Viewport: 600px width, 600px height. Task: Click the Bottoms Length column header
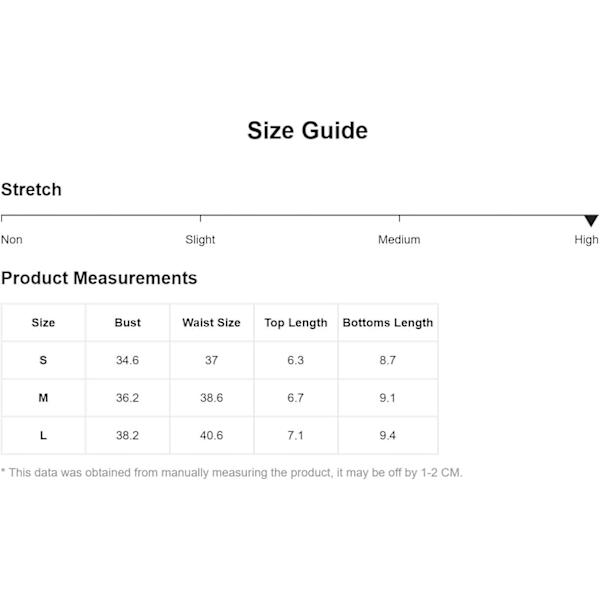click(388, 323)
